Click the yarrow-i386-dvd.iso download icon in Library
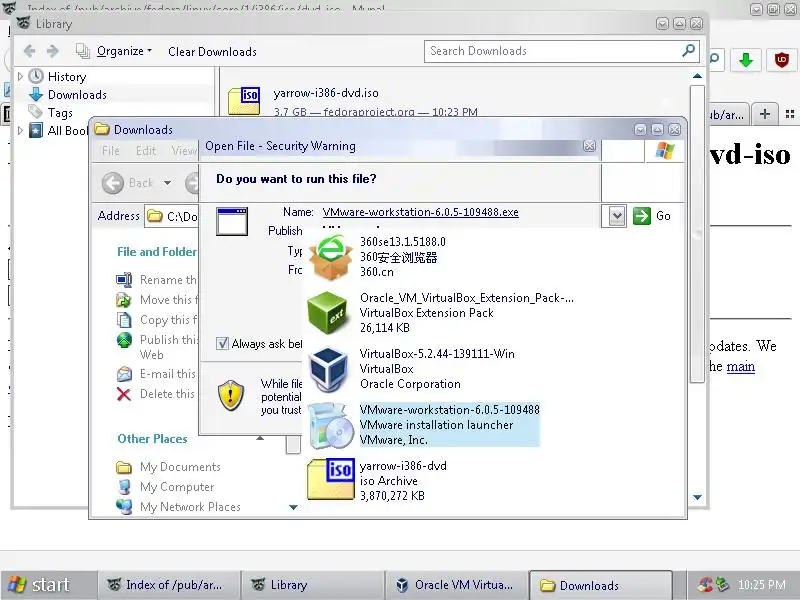800x600 pixels. (244, 101)
